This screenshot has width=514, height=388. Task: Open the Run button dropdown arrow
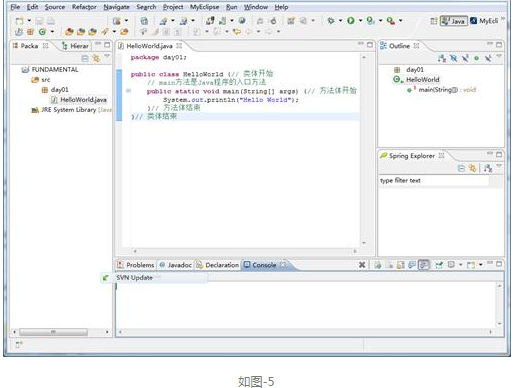pos(360,21)
